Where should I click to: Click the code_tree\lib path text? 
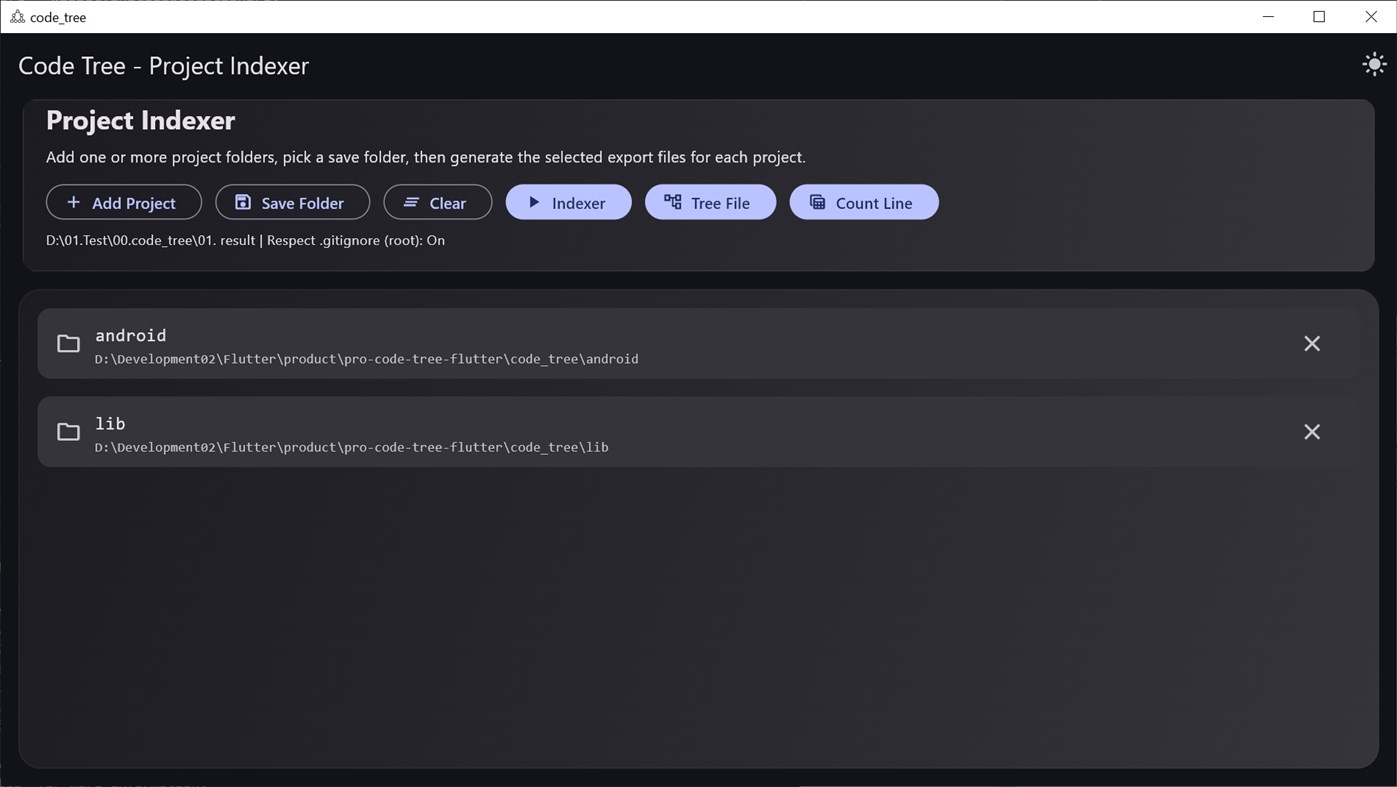[x=351, y=447]
